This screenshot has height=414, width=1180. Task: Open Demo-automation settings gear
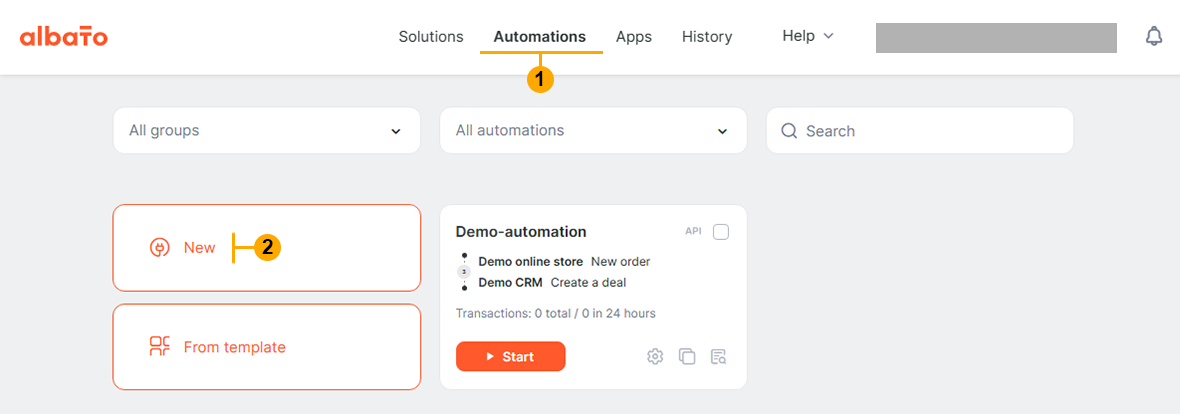pyautogui.click(x=655, y=357)
